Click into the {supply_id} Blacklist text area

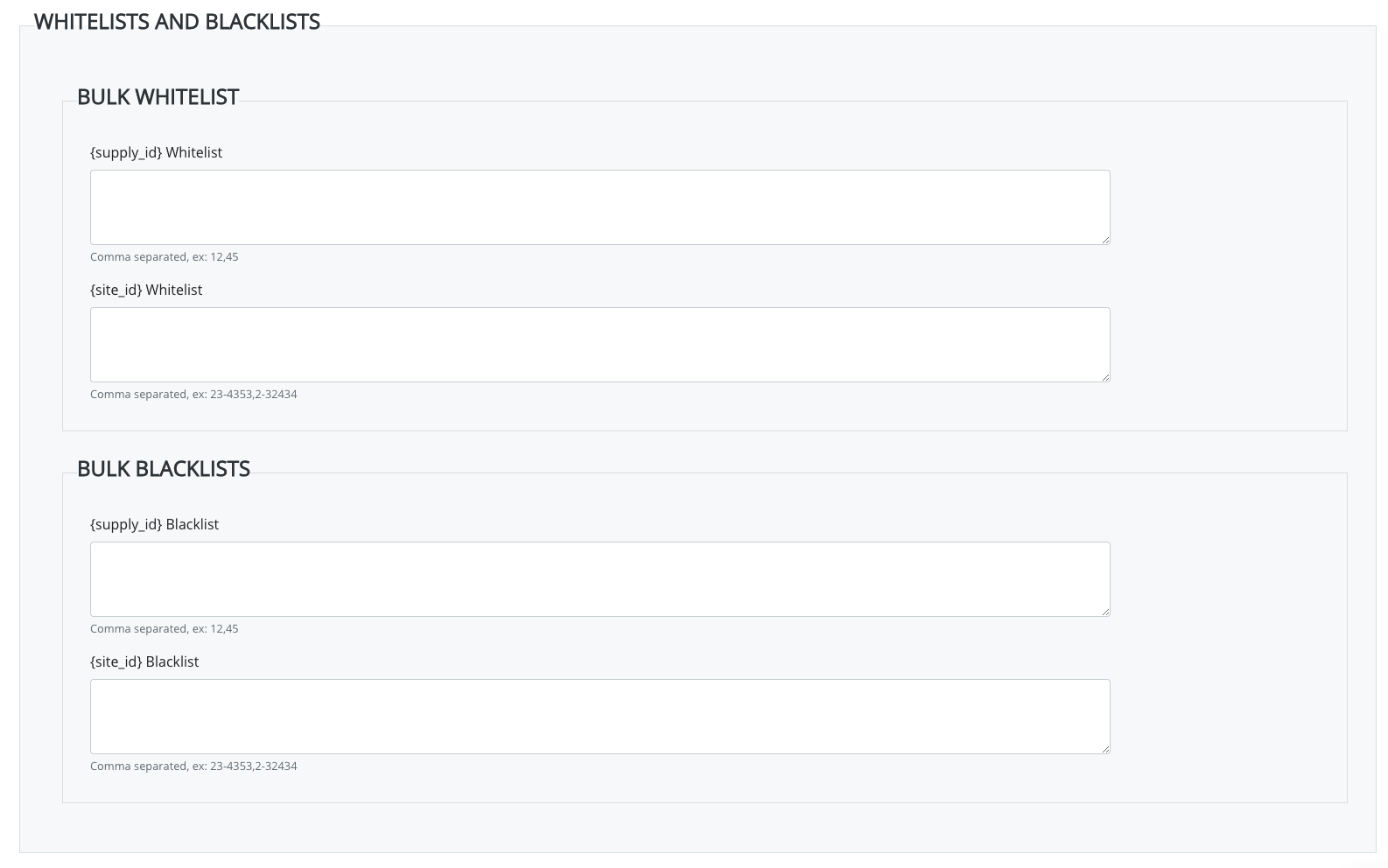coord(599,579)
